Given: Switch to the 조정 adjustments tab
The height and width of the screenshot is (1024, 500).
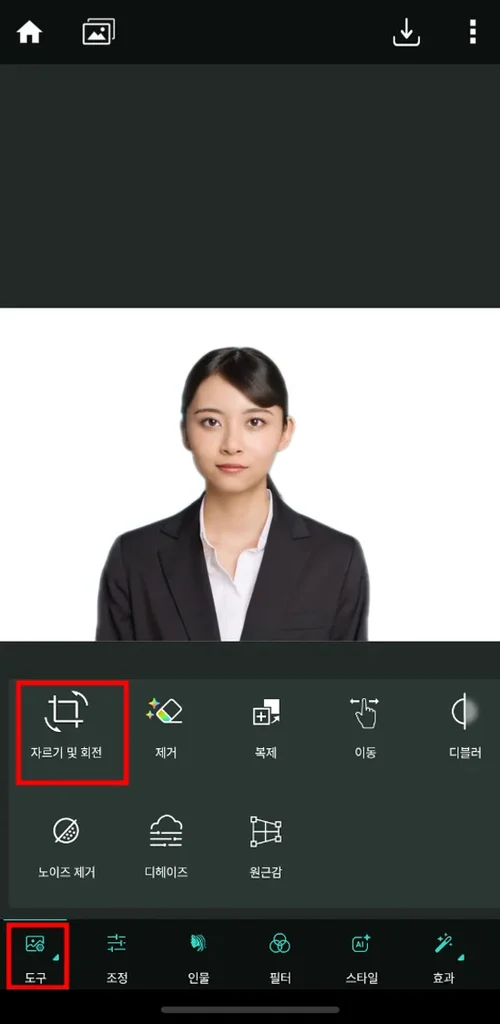Looking at the screenshot, I should [117, 957].
